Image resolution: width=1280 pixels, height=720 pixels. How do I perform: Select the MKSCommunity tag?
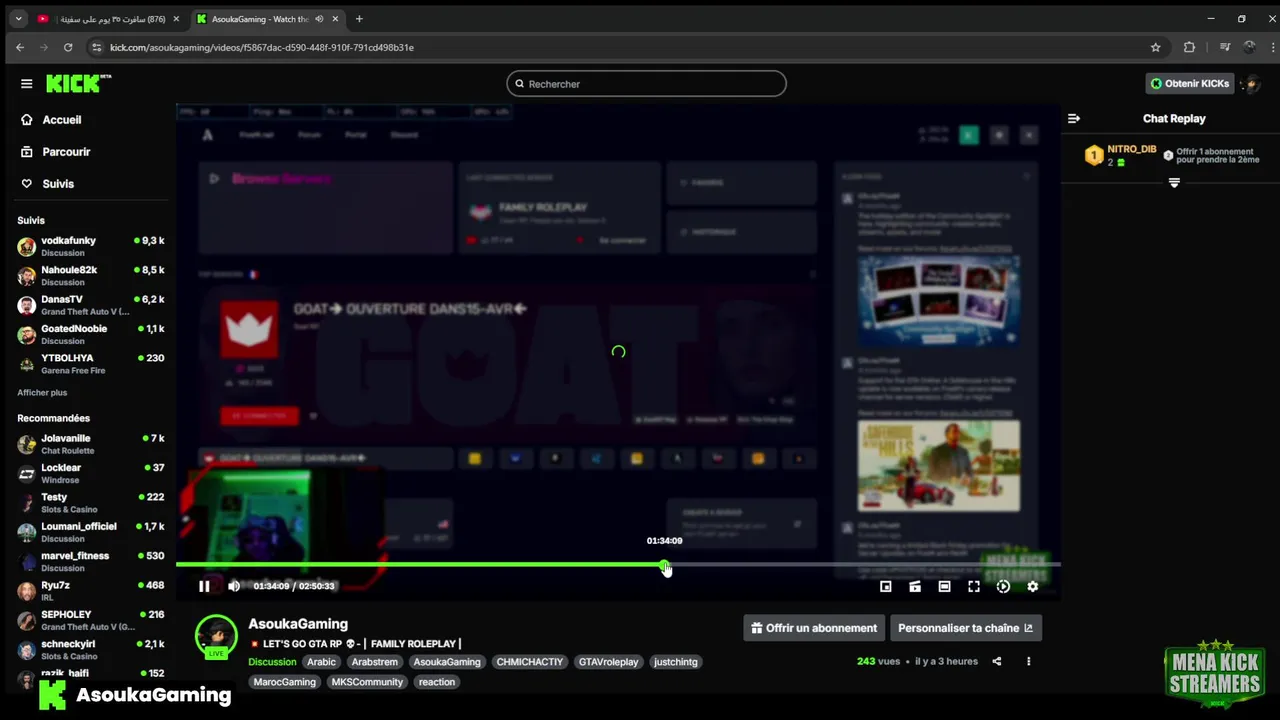pos(367,682)
